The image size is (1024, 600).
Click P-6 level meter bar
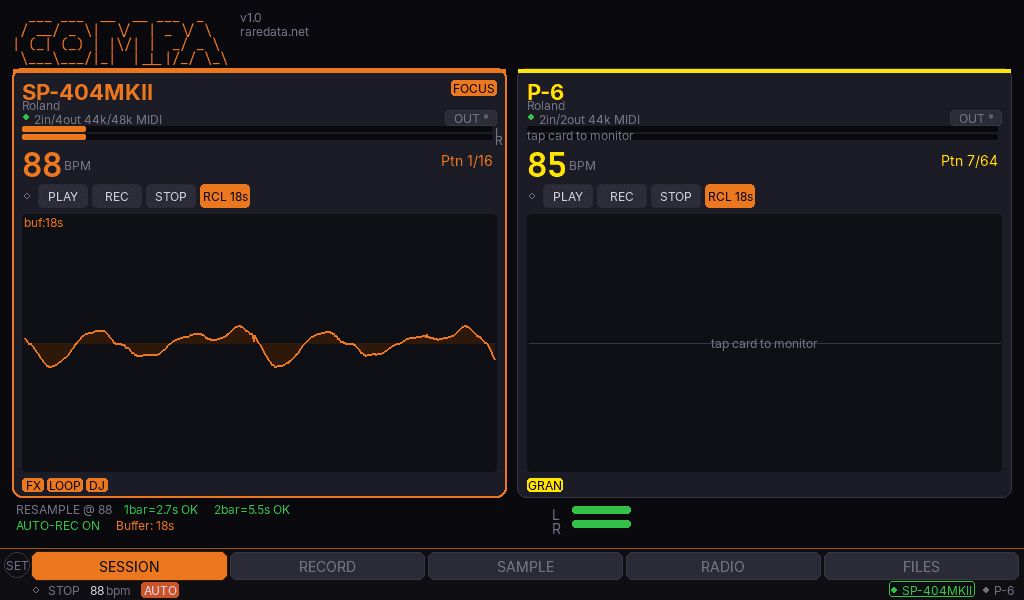tap(762, 133)
